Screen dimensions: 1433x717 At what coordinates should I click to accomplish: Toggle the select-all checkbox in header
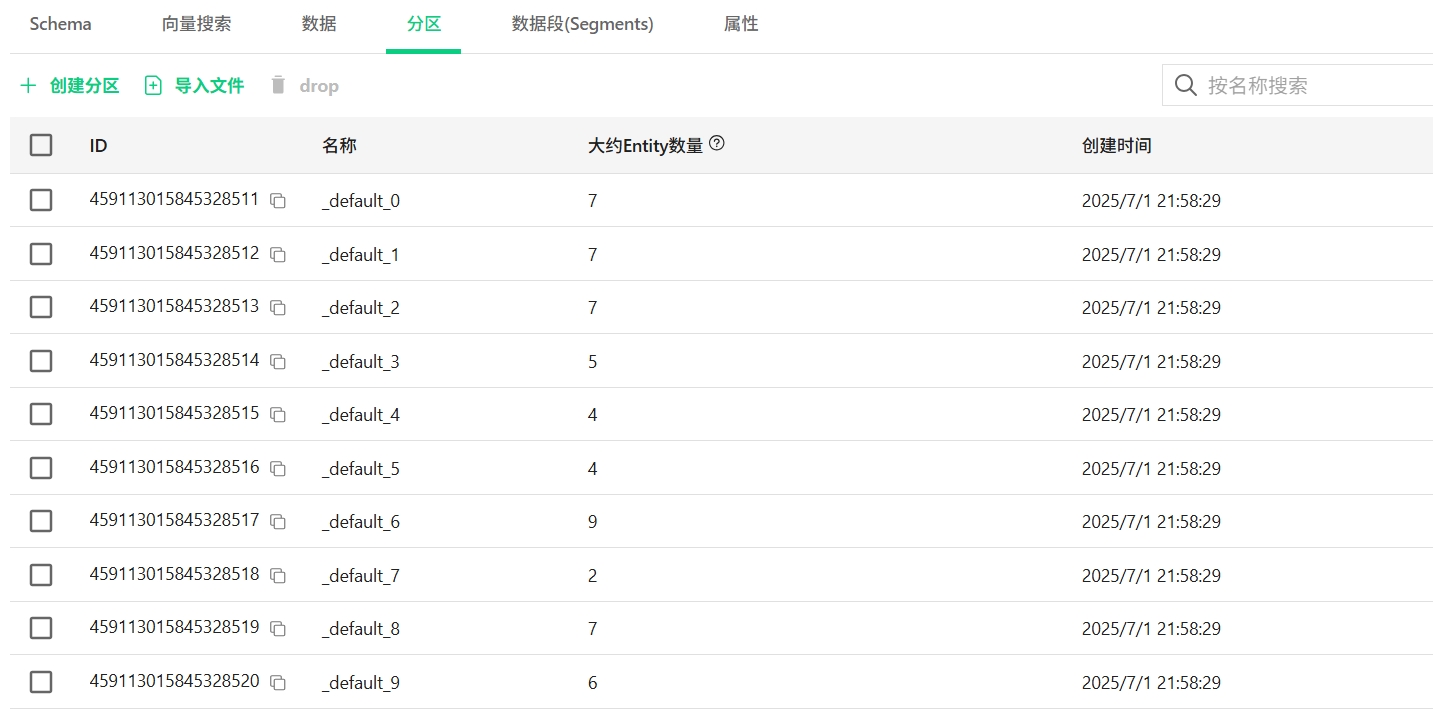point(41,146)
